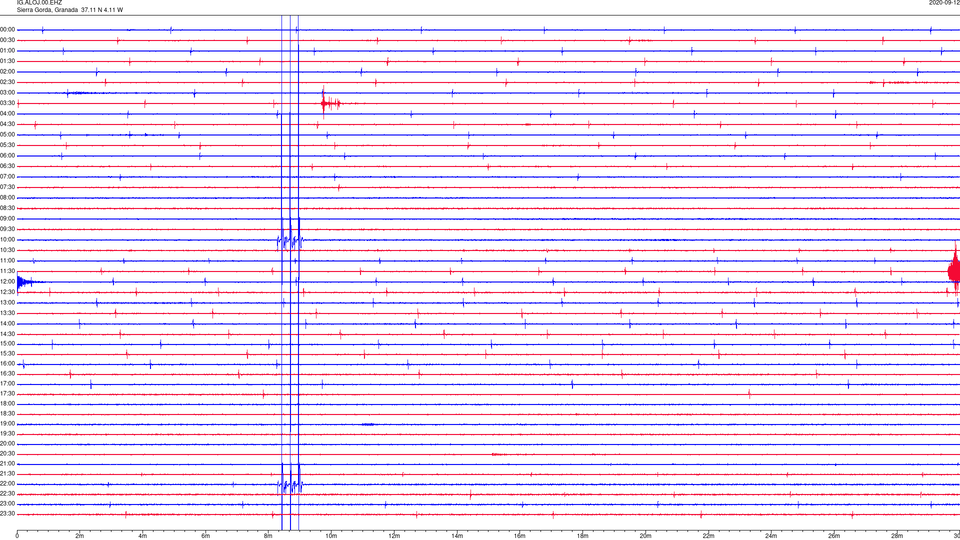This screenshot has height=540, width=960.
Task: Select the 13:30 trace time label
Action: pyautogui.click(x=8, y=313)
